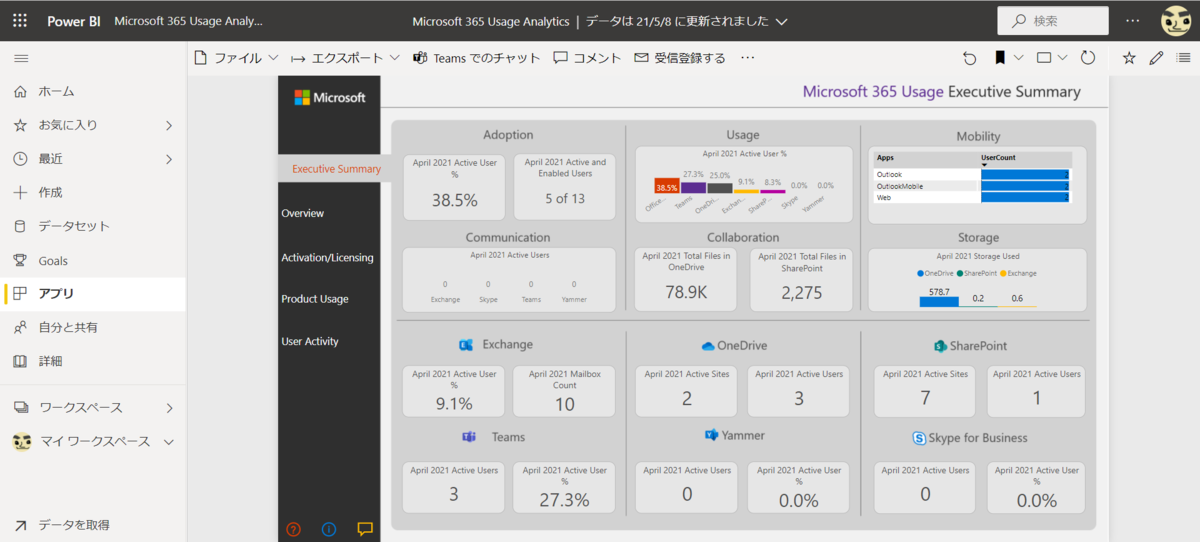Click the Teams logo icon
This screenshot has width=1200, height=542.
(x=468, y=437)
